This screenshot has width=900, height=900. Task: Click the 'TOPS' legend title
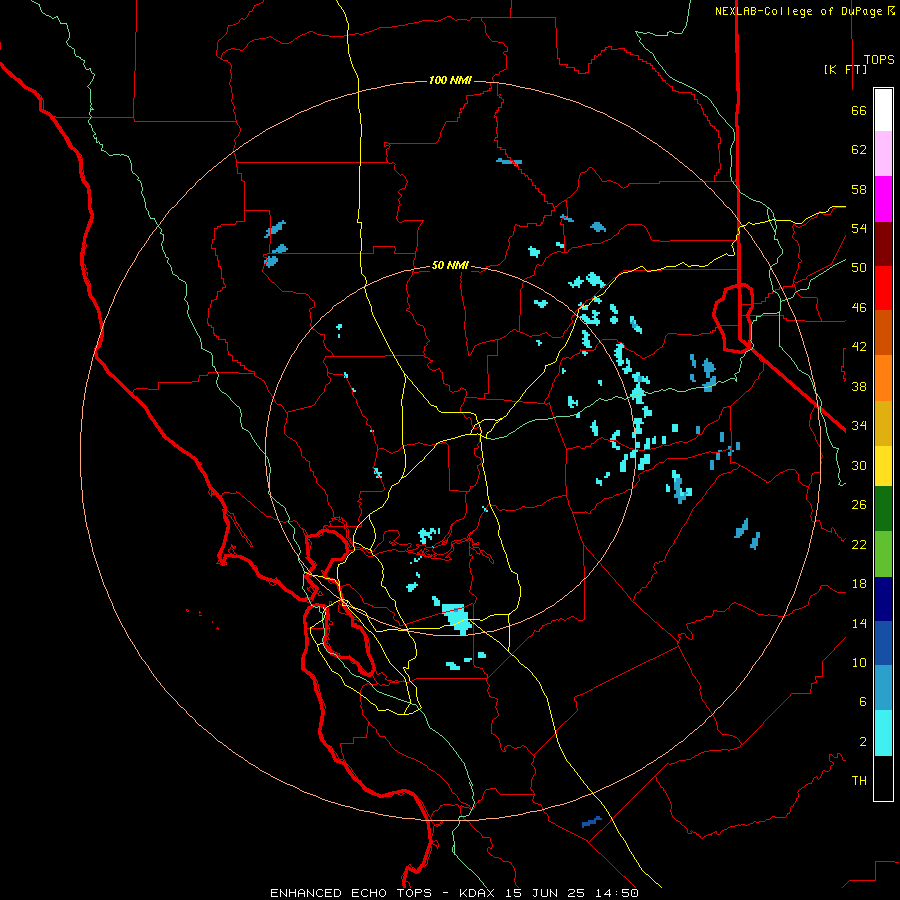click(879, 60)
